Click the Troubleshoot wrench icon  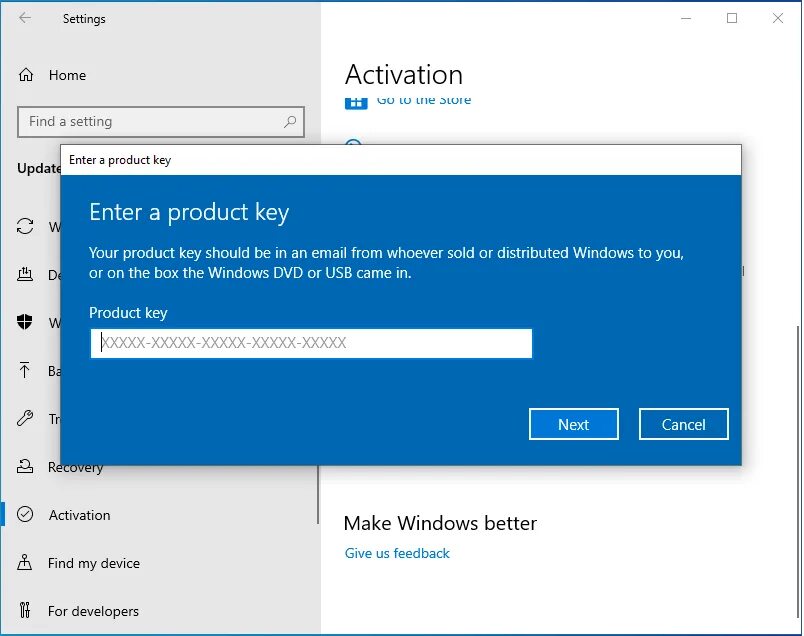25,418
